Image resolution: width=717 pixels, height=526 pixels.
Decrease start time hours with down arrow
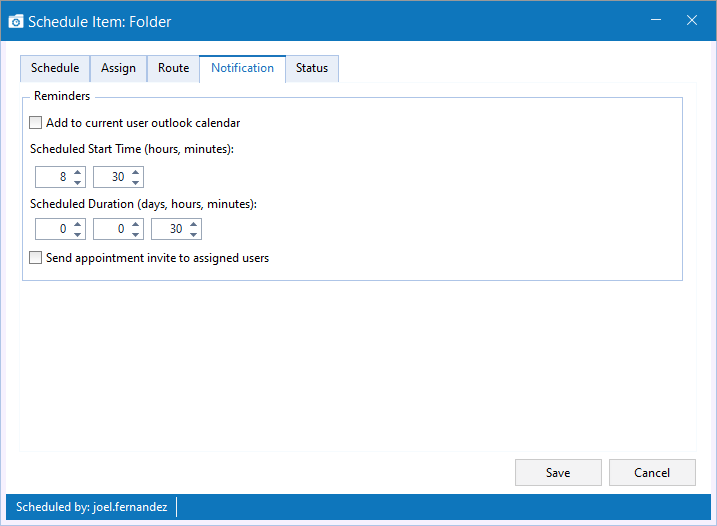click(x=78, y=182)
